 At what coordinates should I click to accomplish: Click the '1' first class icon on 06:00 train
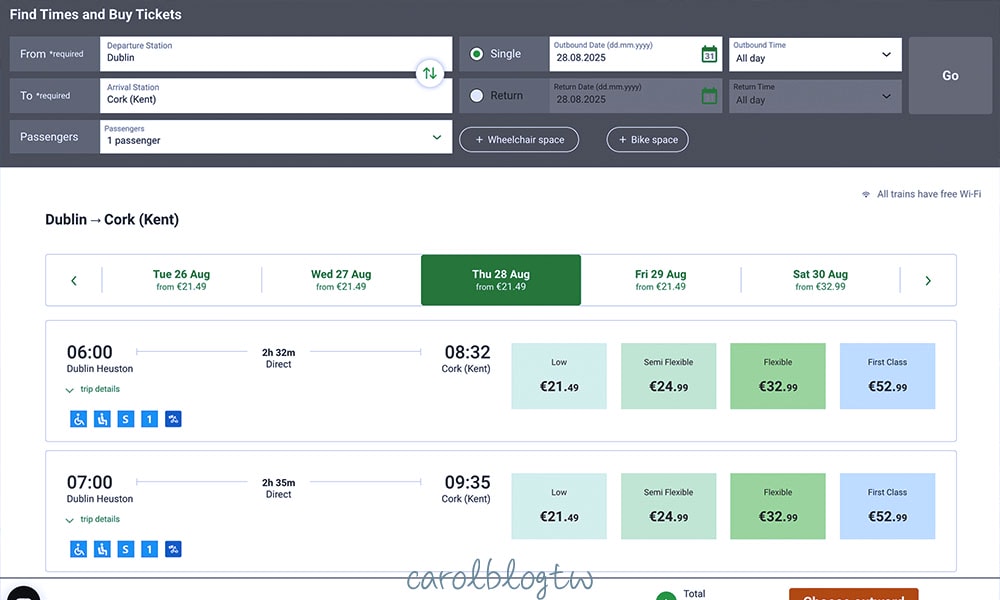[x=149, y=419]
